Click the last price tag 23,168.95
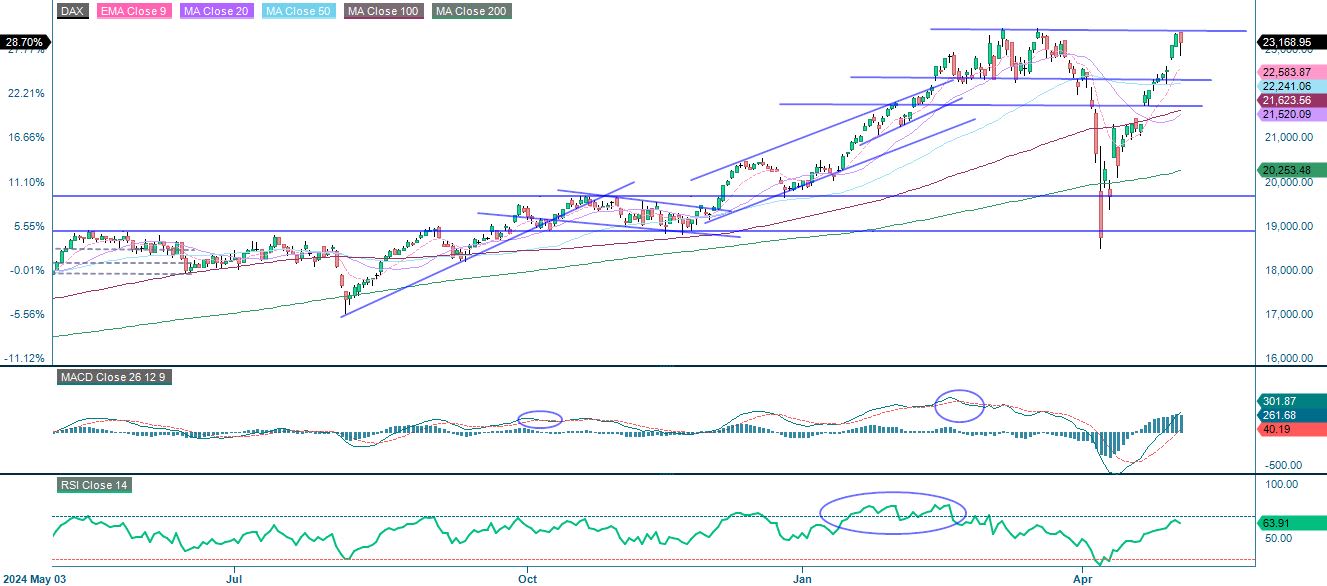 click(1293, 42)
